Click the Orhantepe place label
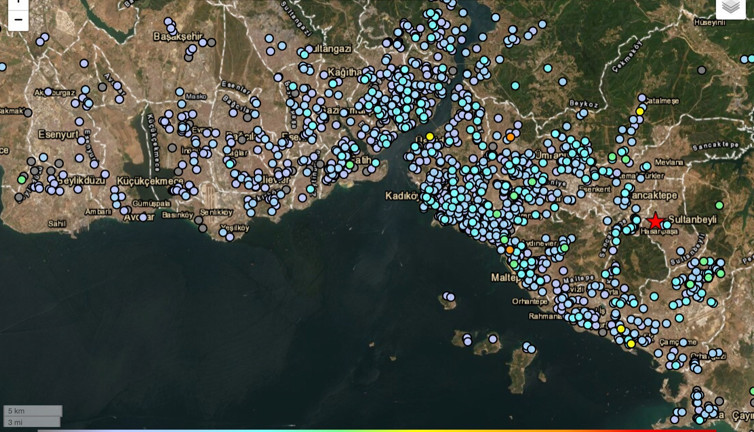The image size is (754, 432). click(528, 301)
